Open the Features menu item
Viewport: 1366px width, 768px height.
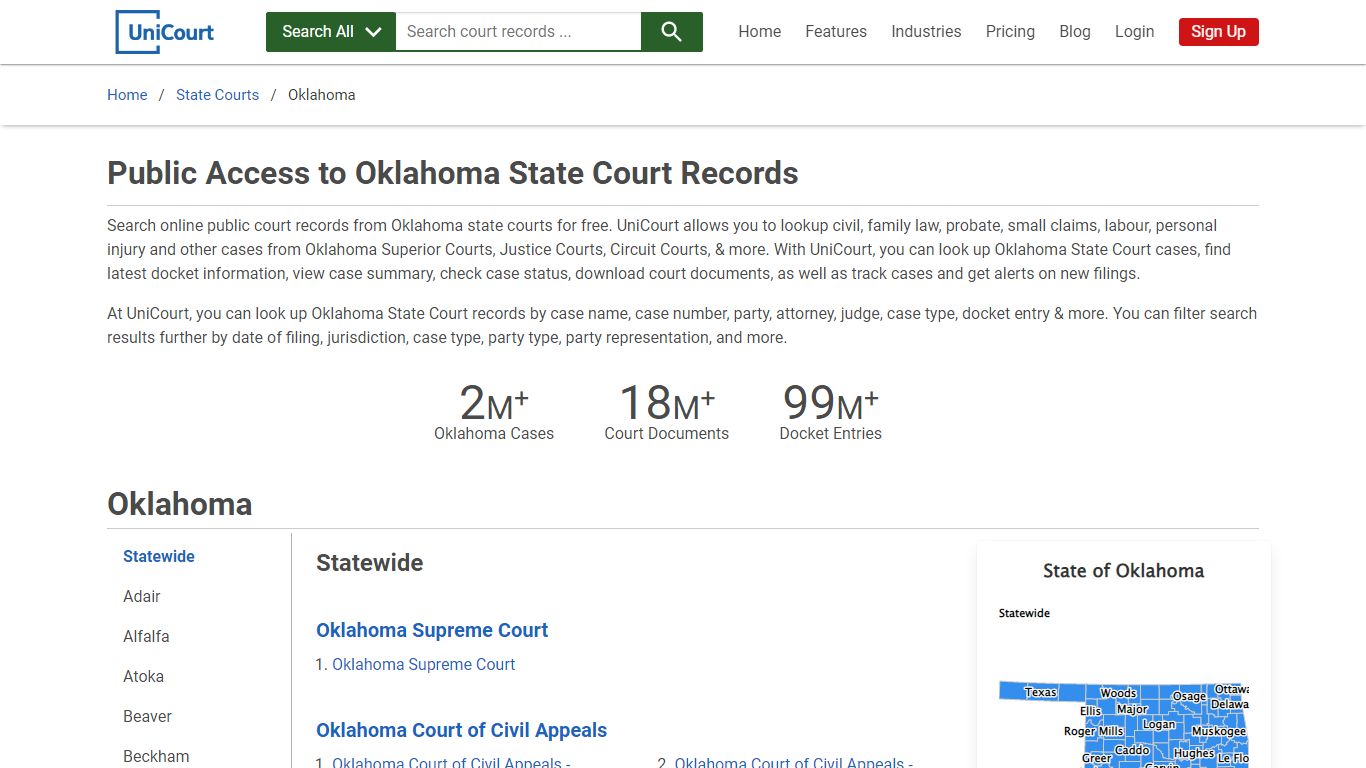pos(836,32)
